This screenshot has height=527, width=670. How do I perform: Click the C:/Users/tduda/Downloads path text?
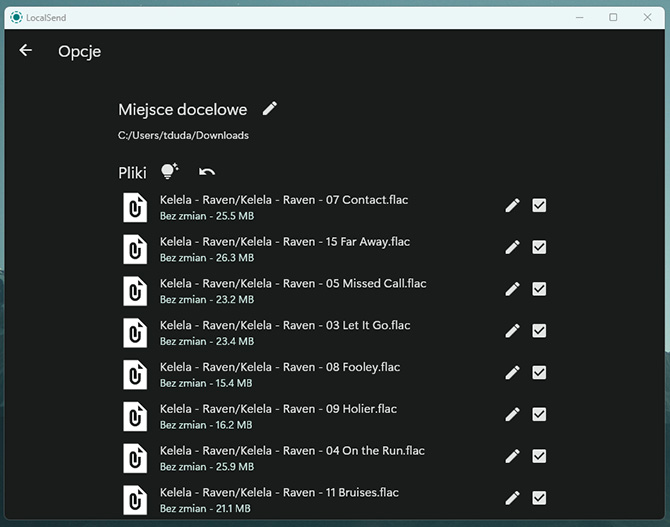click(x=183, y=135)
